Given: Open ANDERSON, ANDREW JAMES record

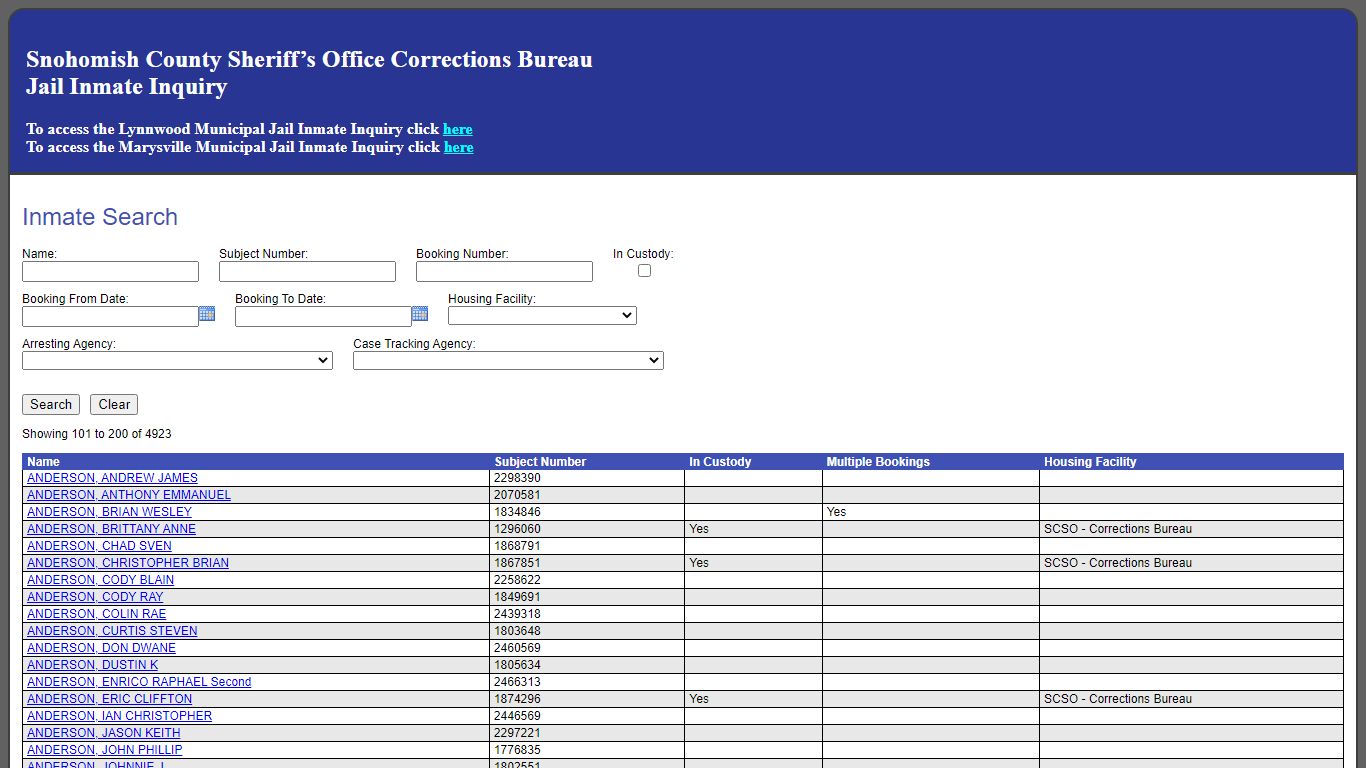Looking at the screenshot, I should pos(112,478).
